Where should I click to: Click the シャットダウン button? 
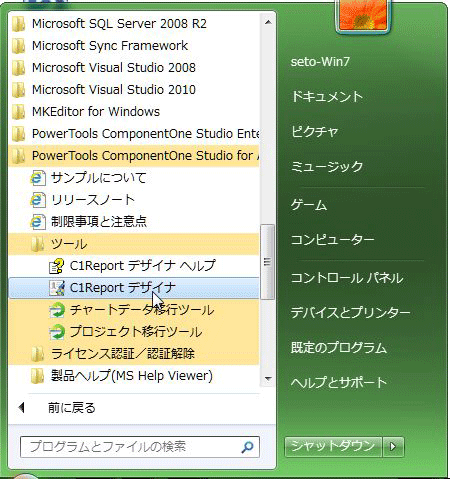click(x=333, y=446)
